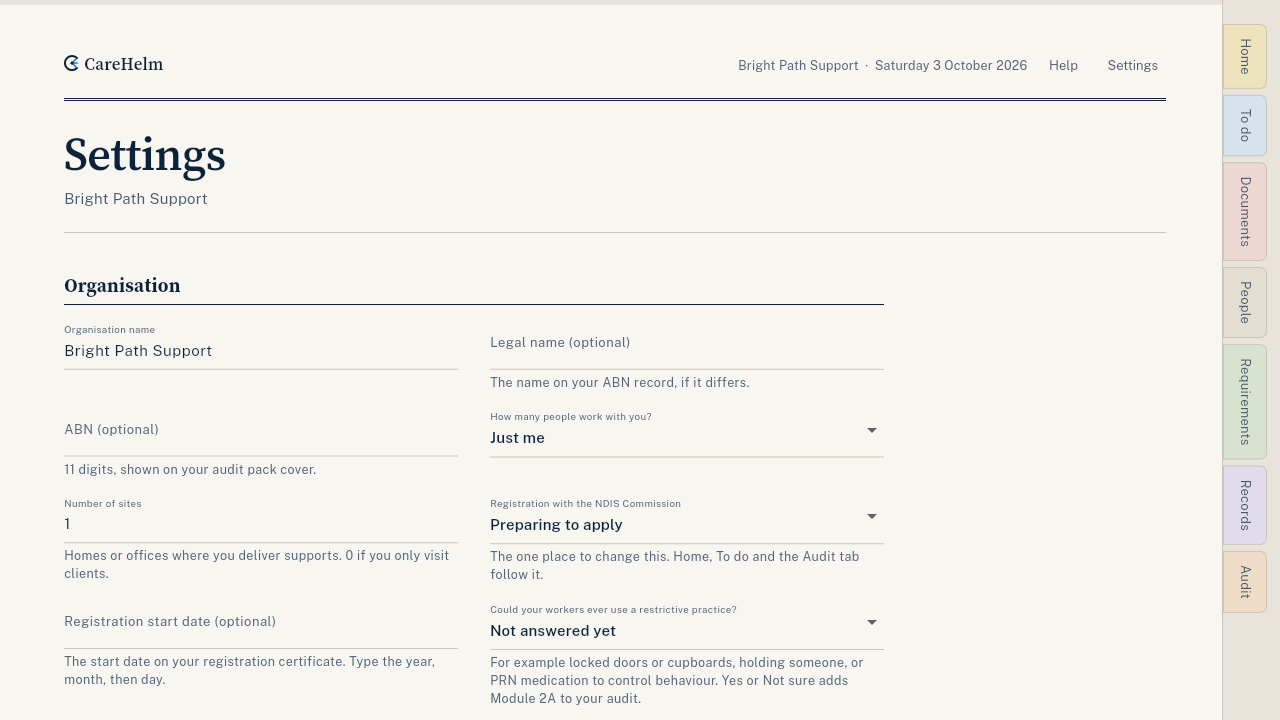Click 'Bright Path Support' subtitle under Settings
This screenshot has height=720, width=1280.
coord(136,199)
